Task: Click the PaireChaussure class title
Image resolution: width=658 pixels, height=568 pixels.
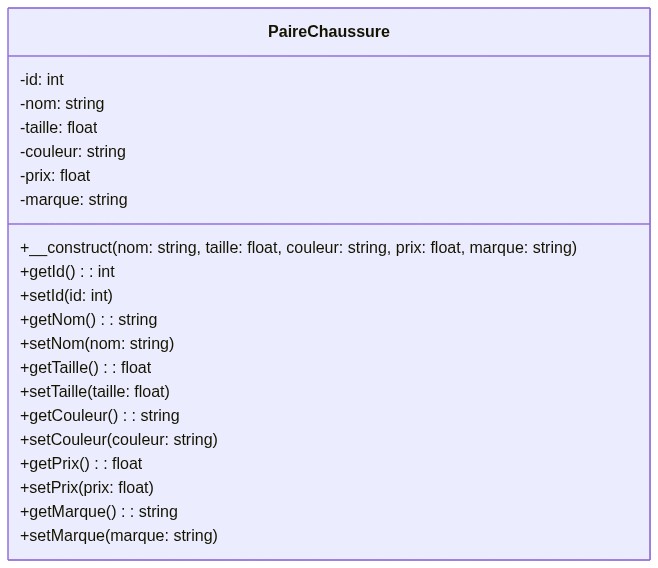Action: 328,32
